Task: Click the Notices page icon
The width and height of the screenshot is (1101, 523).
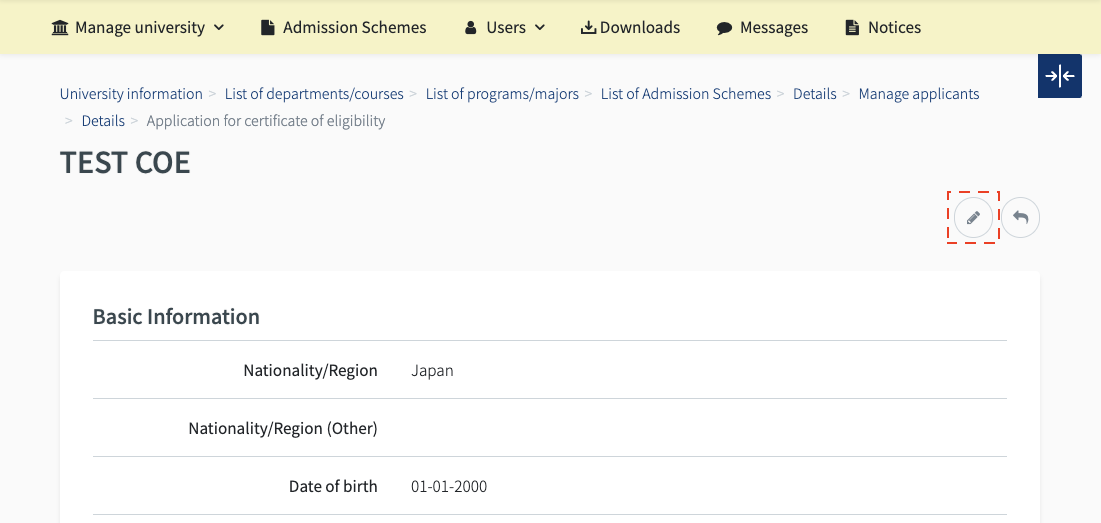Action: [x=852, y=28]
